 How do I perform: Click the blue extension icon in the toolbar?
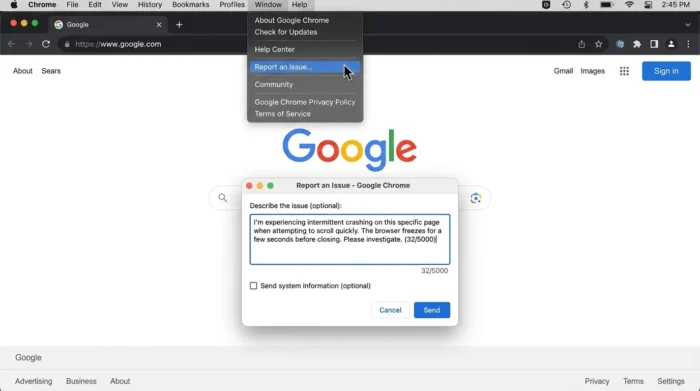(x=620, y=44)
